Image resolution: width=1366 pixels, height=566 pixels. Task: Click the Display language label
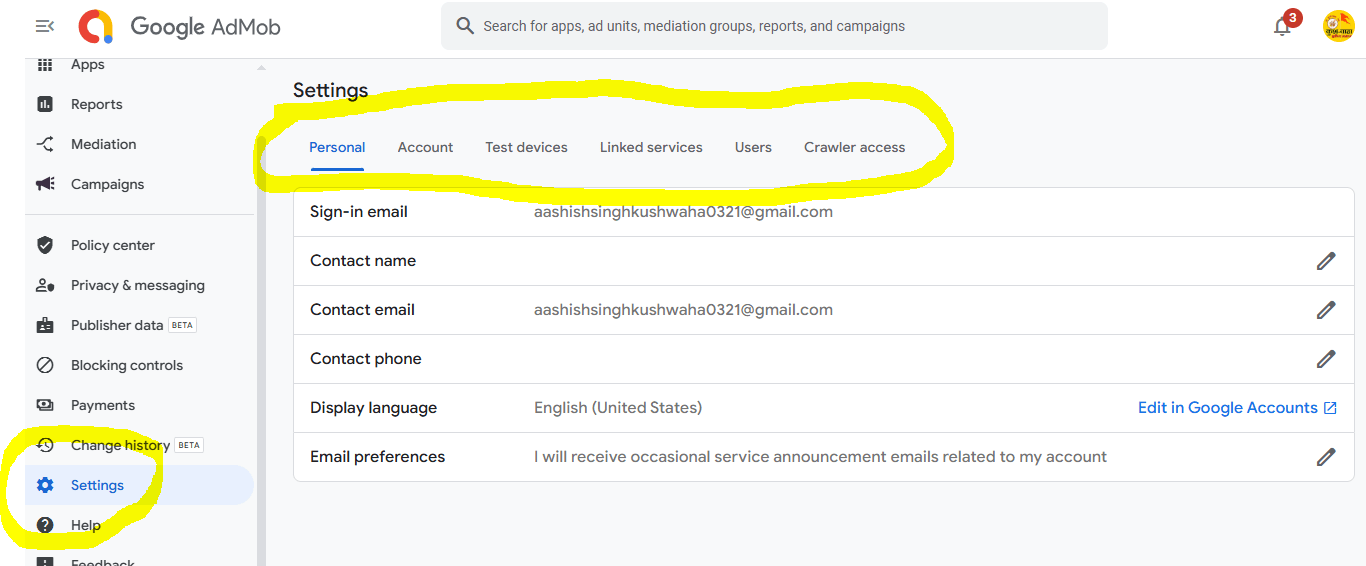374,408
